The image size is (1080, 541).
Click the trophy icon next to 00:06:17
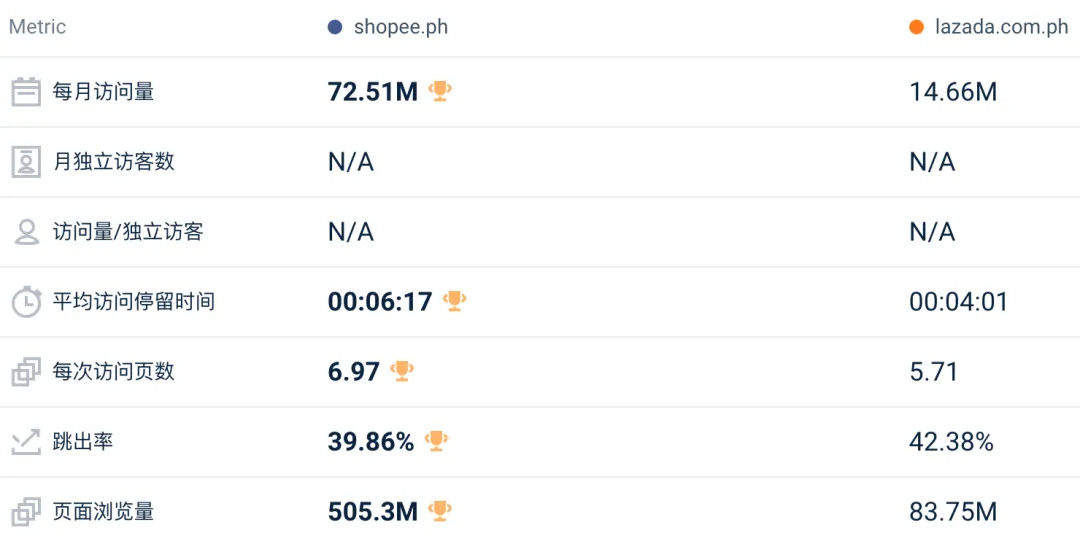coord(454,300)
